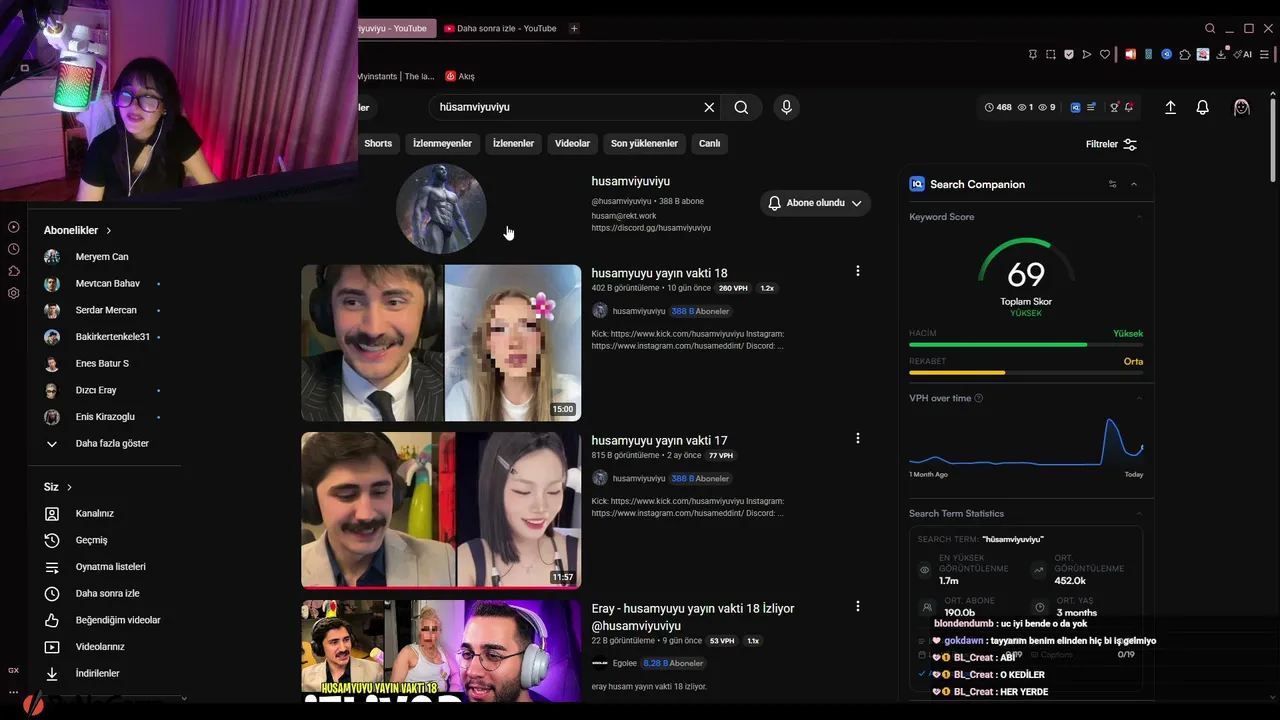
Task: Clear the search box with the X icon
Action: click(709, 107)
